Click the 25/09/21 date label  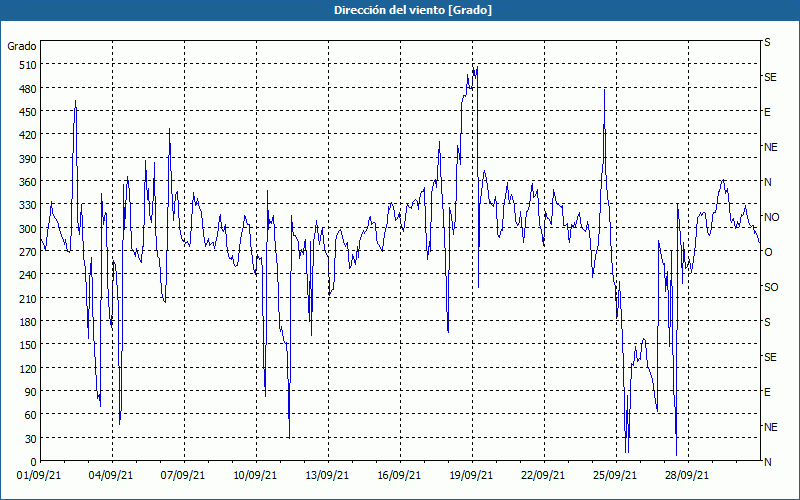[x=615, y=476]
